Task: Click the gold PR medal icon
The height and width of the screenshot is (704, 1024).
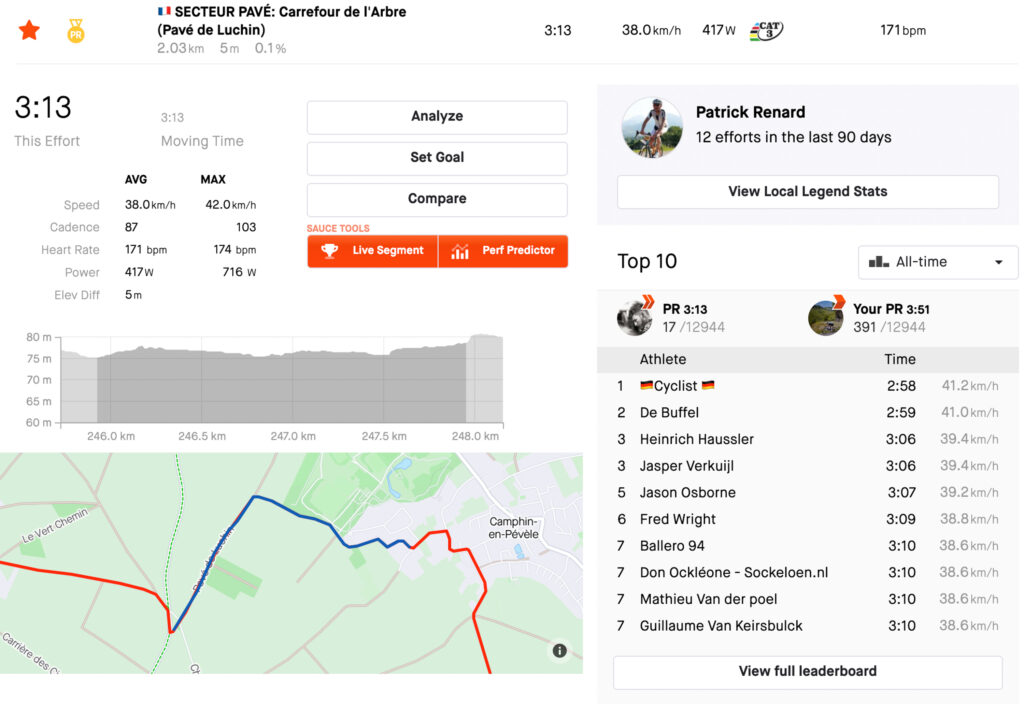Action: coord(76,31)
